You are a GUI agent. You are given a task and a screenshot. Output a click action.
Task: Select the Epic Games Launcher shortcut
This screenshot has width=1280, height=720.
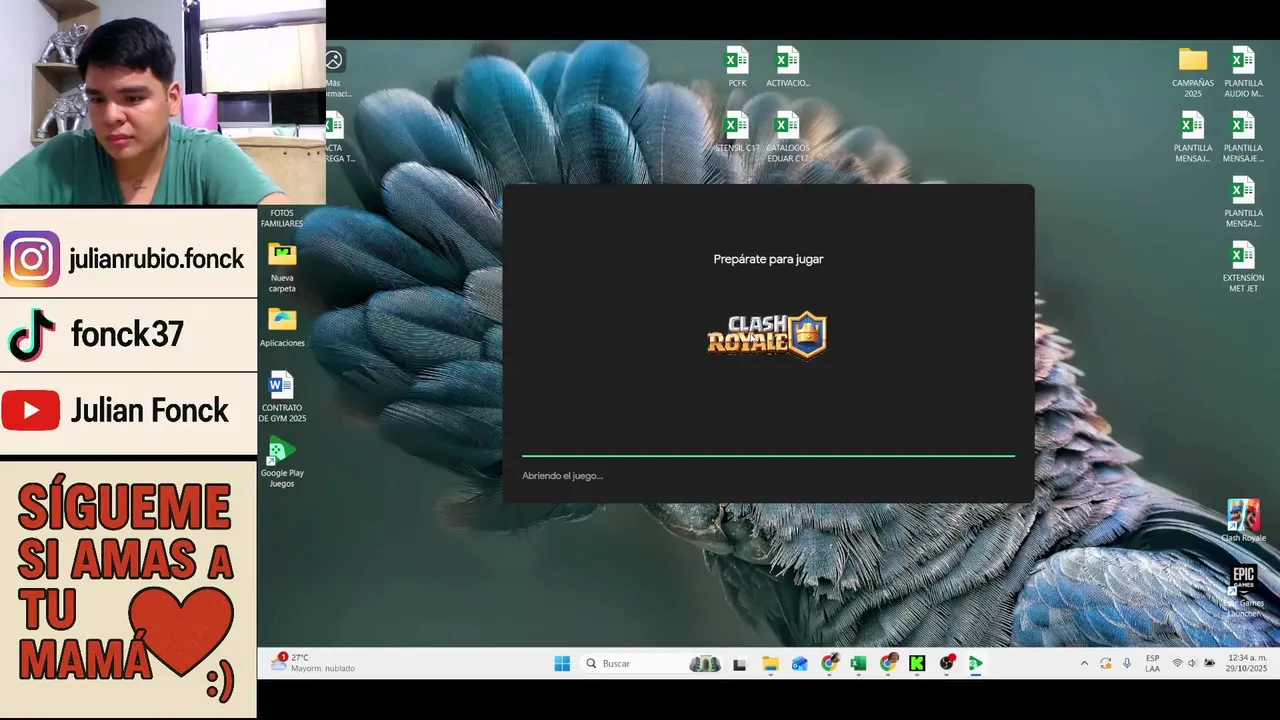point(1243,591)
